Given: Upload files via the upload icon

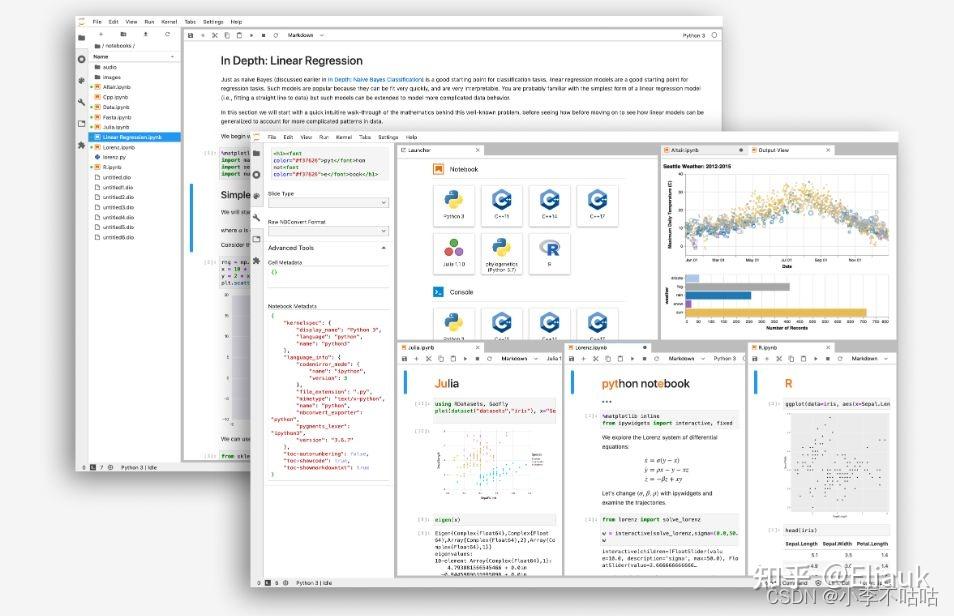Looking at the screenshot, I should click(145, 34).
